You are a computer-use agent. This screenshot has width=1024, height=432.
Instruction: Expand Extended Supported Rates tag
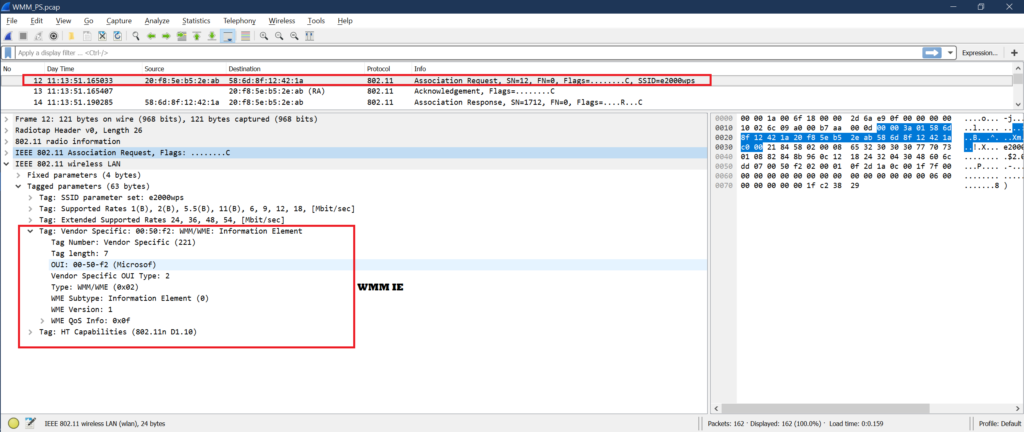click(31, 220)
